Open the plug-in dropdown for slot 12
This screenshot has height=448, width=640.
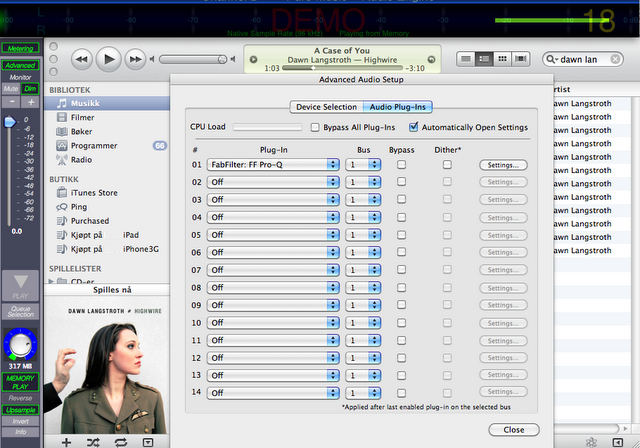tap(273, 358)
